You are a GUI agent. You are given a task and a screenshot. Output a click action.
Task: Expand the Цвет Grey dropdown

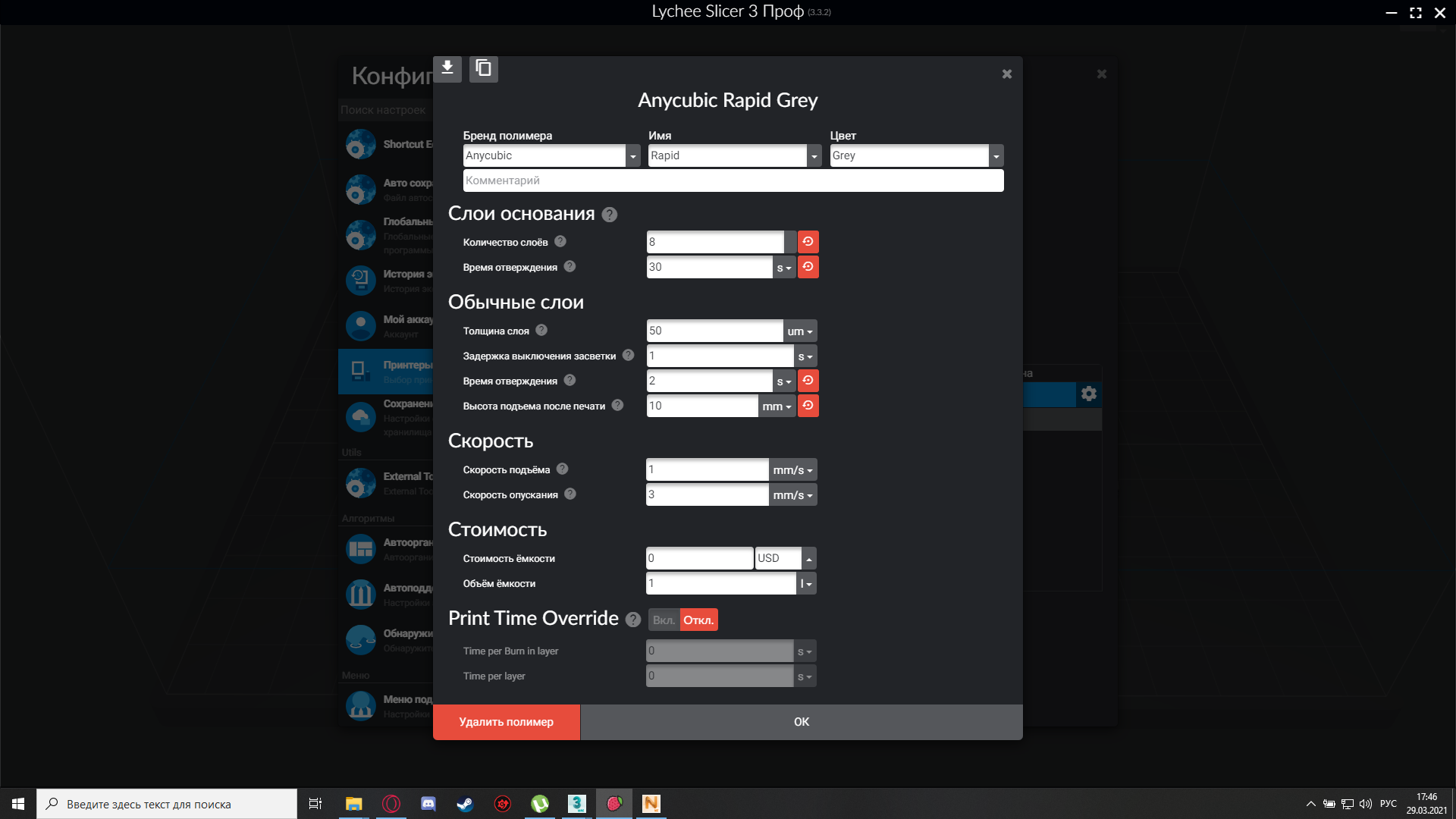(x=996, y=156)
